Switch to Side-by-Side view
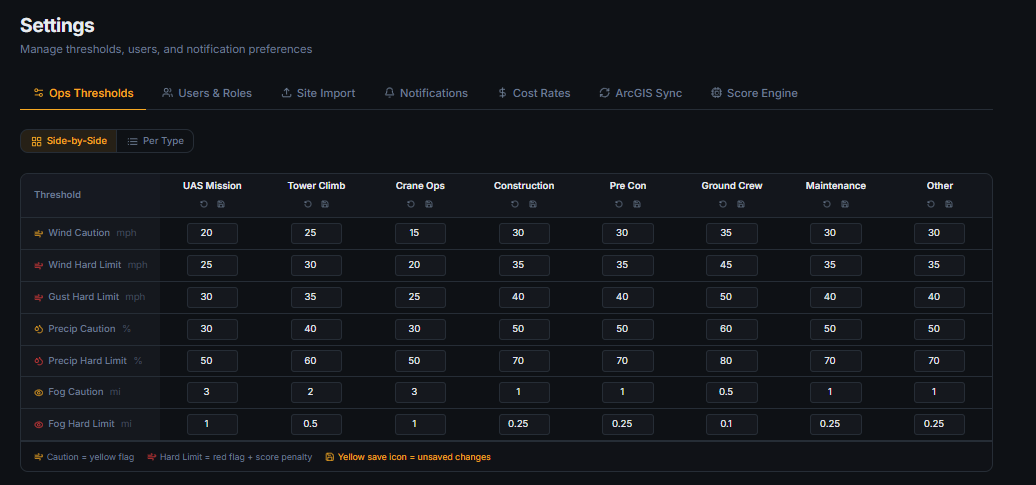 pyautogui.click(x=69, y=141)
